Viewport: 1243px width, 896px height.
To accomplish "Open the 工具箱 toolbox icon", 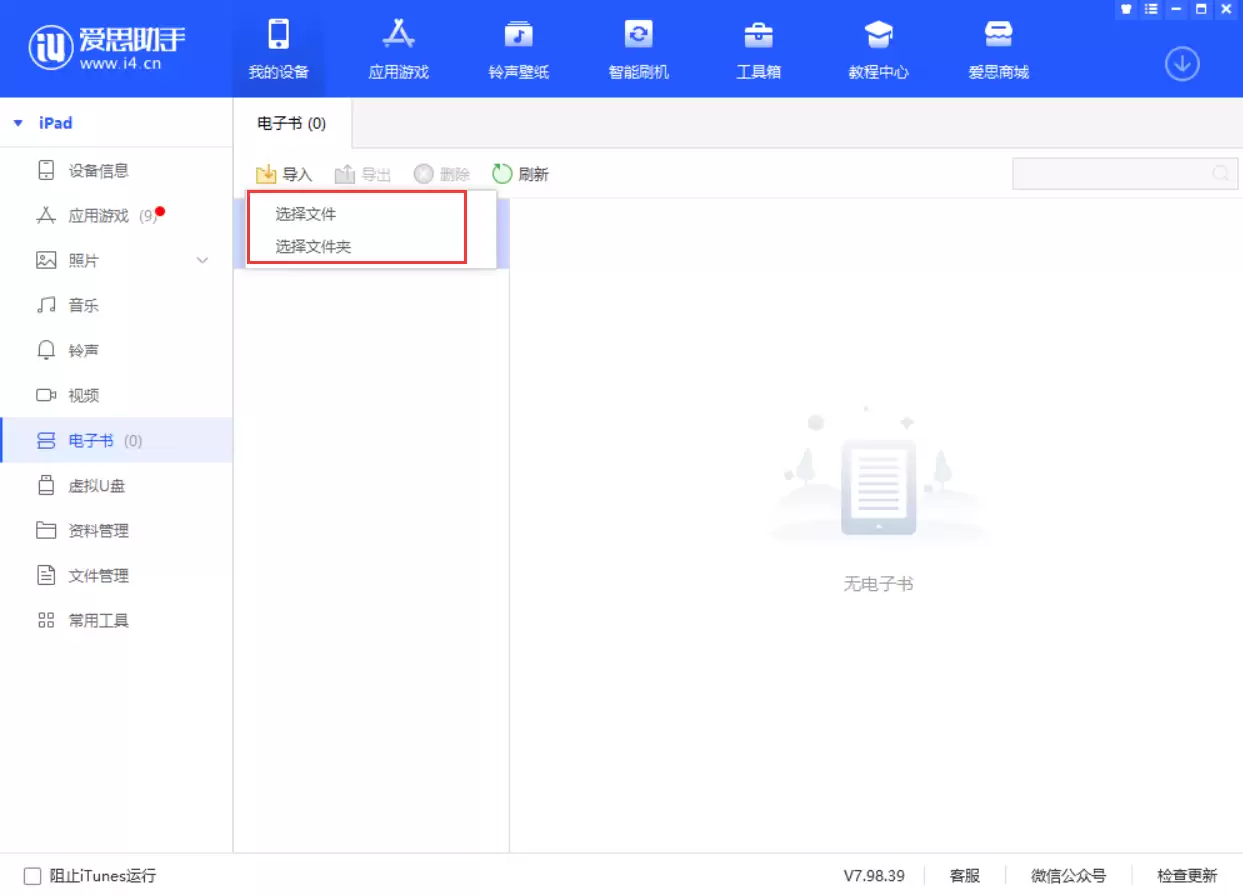I will tap(758, 35).
